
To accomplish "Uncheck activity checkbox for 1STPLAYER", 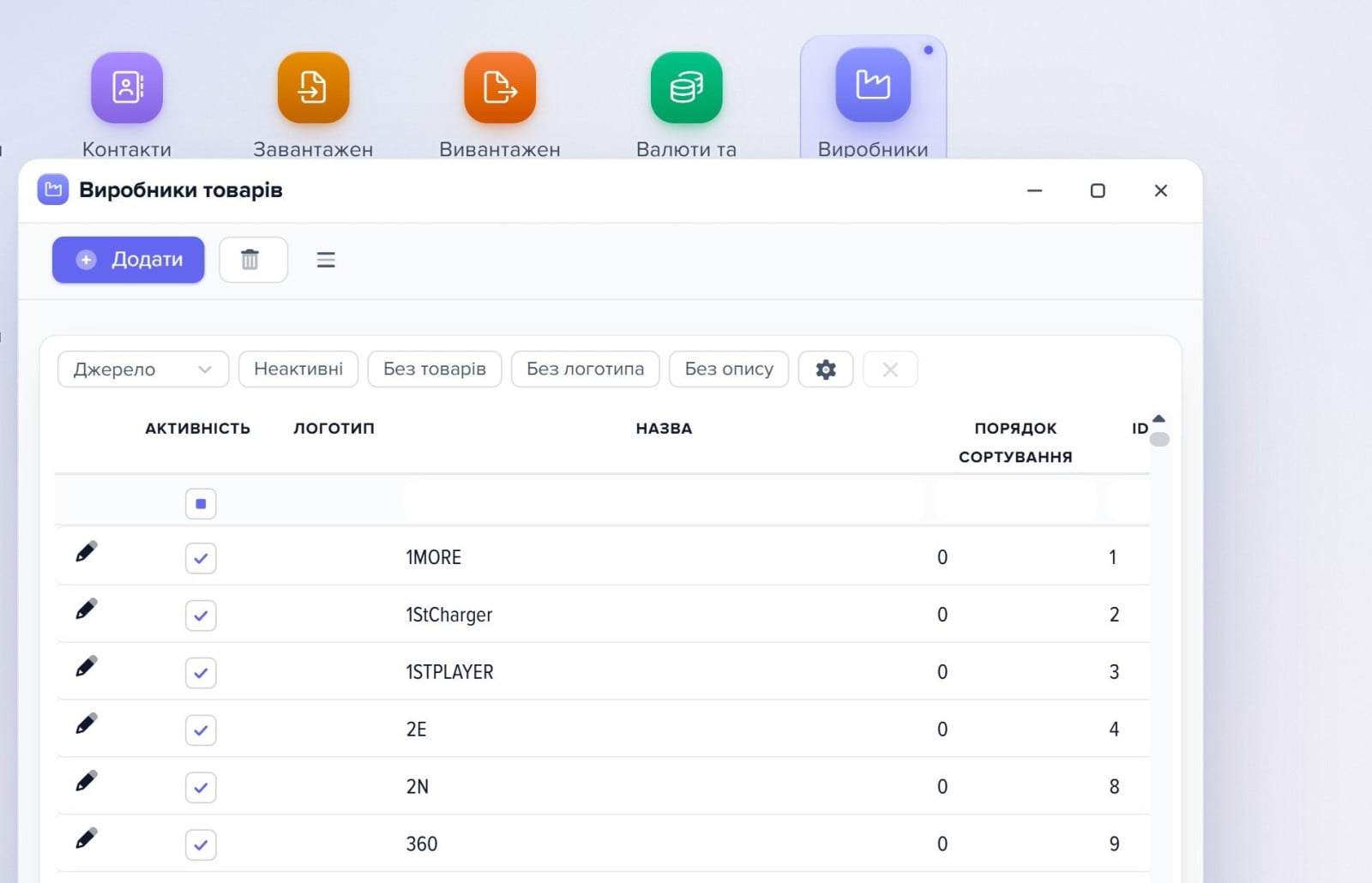I will 201,673.
